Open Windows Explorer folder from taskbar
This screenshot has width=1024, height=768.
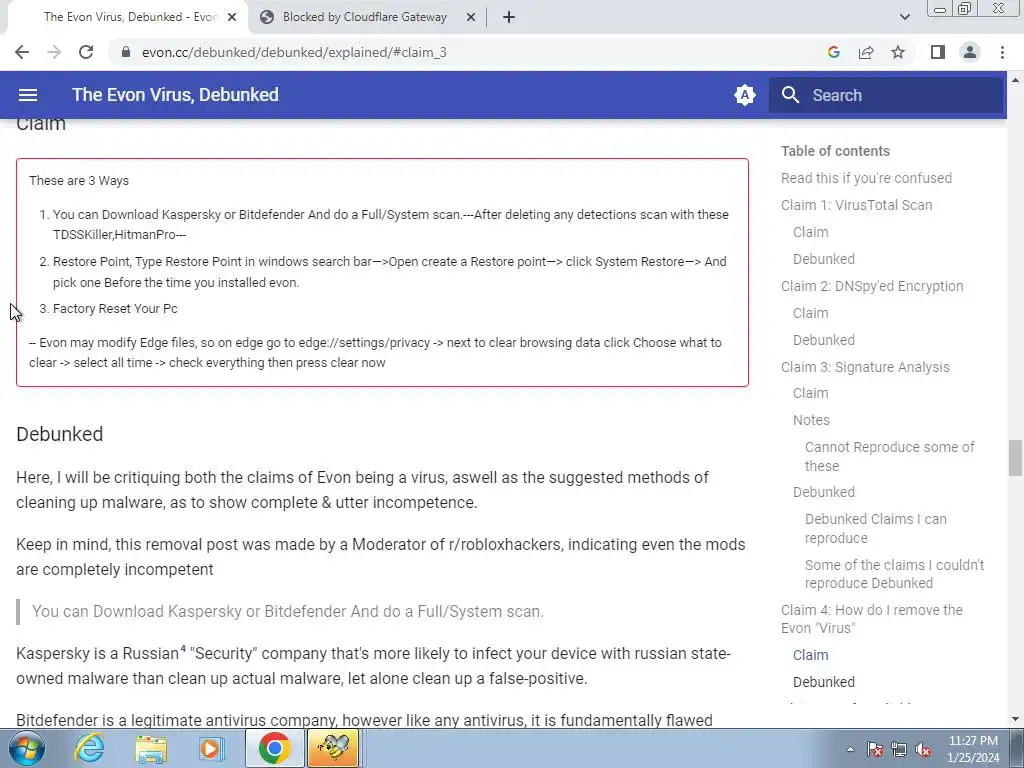tap(151, 748)
